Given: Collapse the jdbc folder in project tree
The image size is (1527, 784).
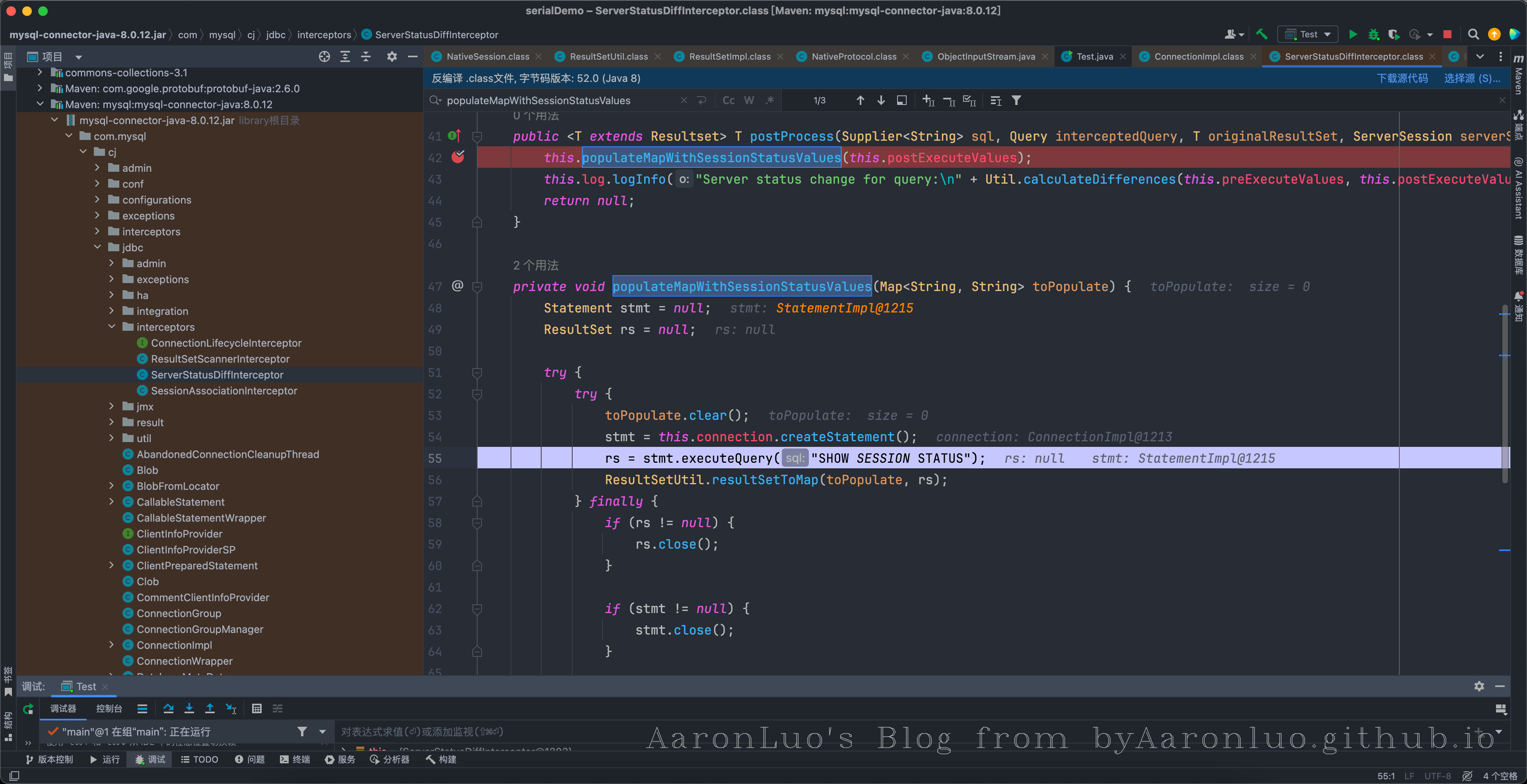Looking at the screenshot, I should click(x=97, y=247).
